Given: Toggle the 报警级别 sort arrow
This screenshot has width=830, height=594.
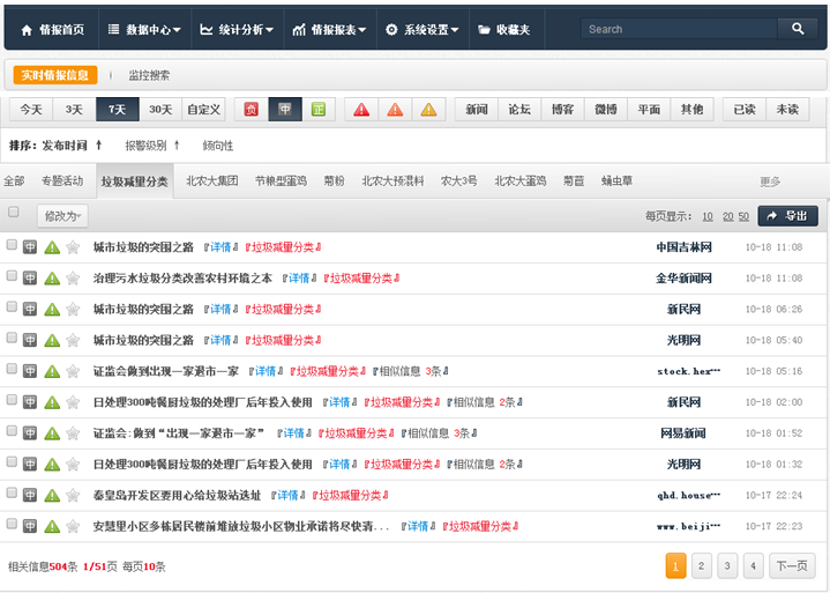Looking at the screenshot, I should (177, 145).
